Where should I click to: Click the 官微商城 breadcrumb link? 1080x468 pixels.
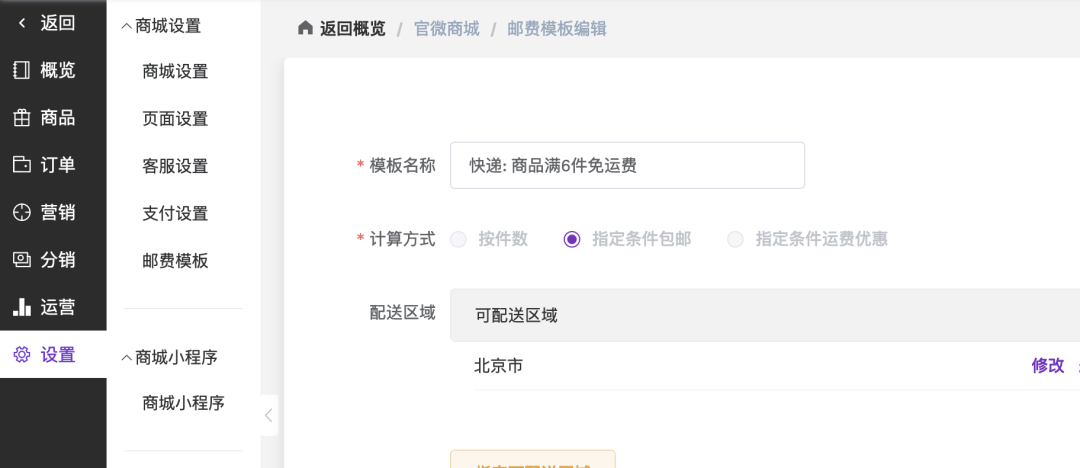[x=447, y=29]
